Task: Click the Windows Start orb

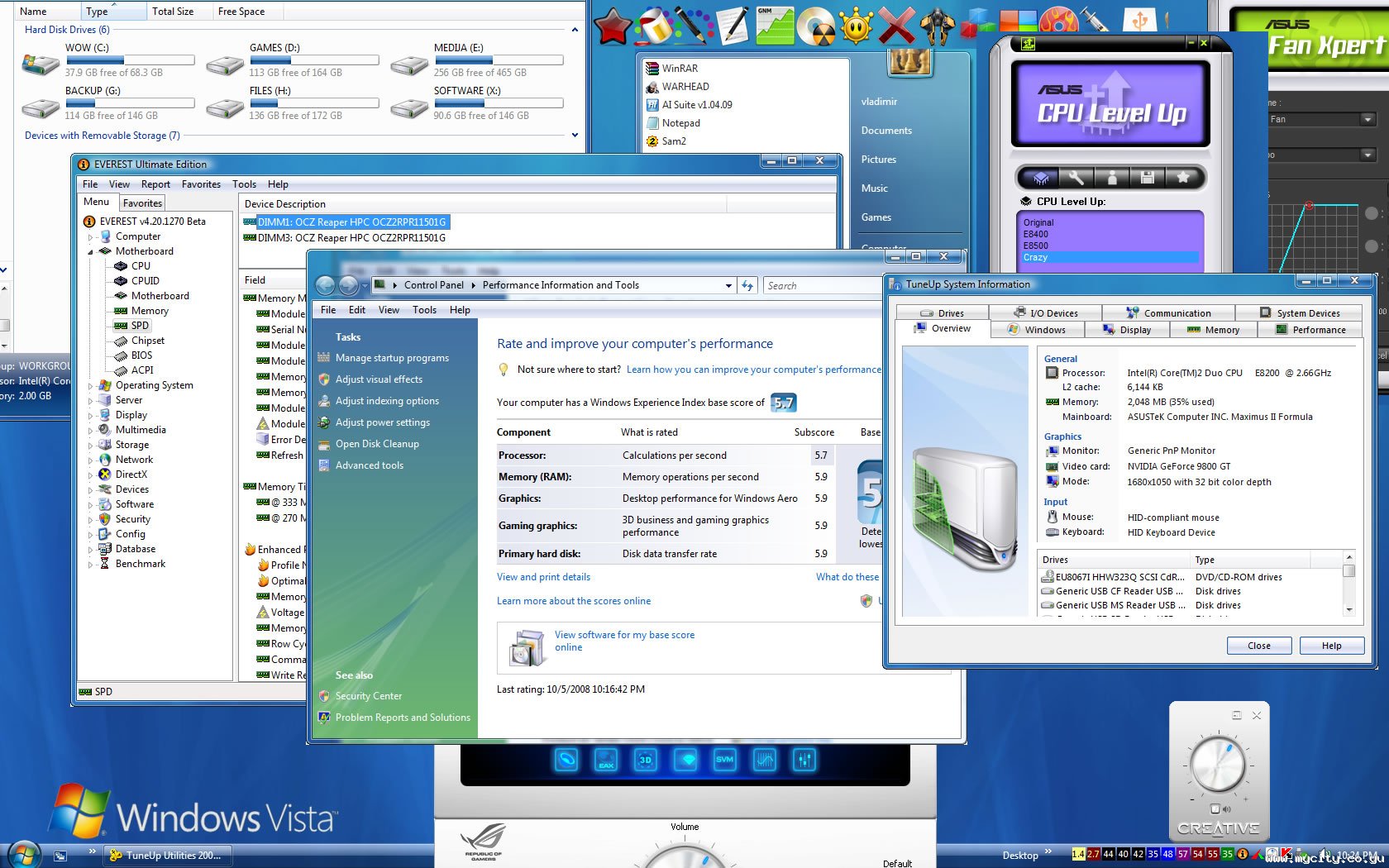Action: coord(23,854)
